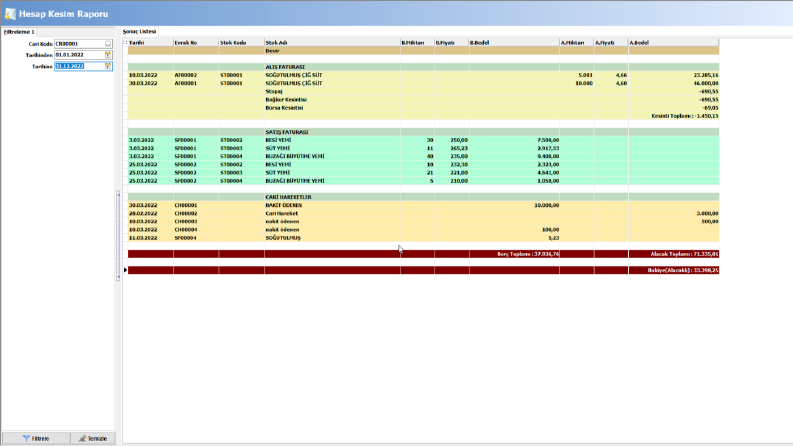Sort by the B.Miktarı column header

417,42
